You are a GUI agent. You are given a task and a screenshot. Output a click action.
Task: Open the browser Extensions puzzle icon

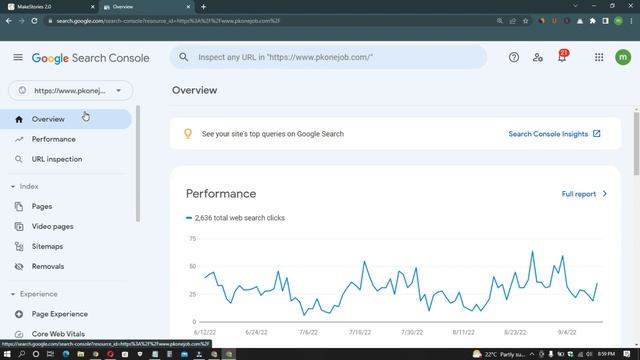(593, 21)
